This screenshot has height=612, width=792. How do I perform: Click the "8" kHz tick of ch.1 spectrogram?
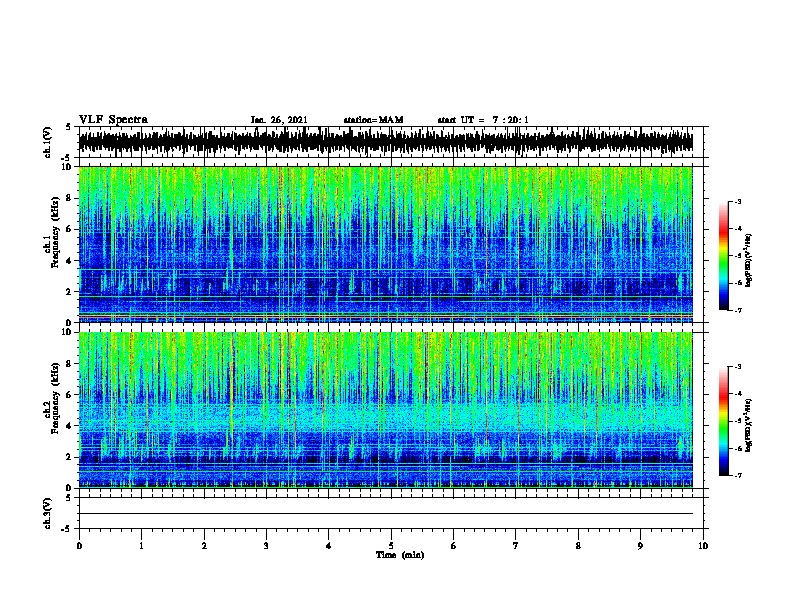[71, 198]
